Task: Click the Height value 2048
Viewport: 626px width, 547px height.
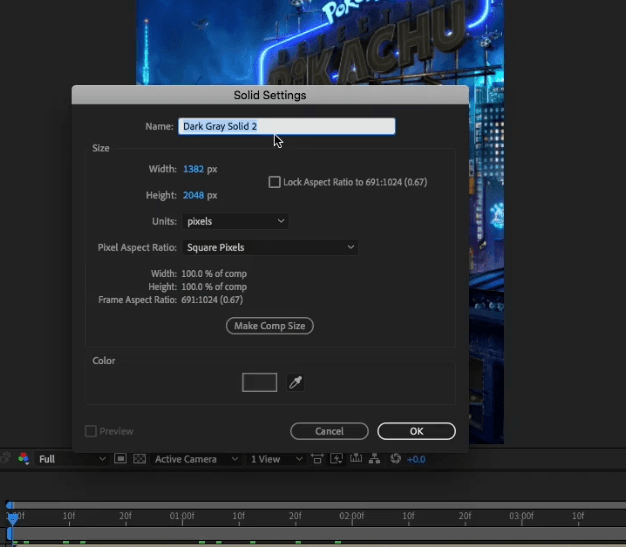Action: [193, 195]
